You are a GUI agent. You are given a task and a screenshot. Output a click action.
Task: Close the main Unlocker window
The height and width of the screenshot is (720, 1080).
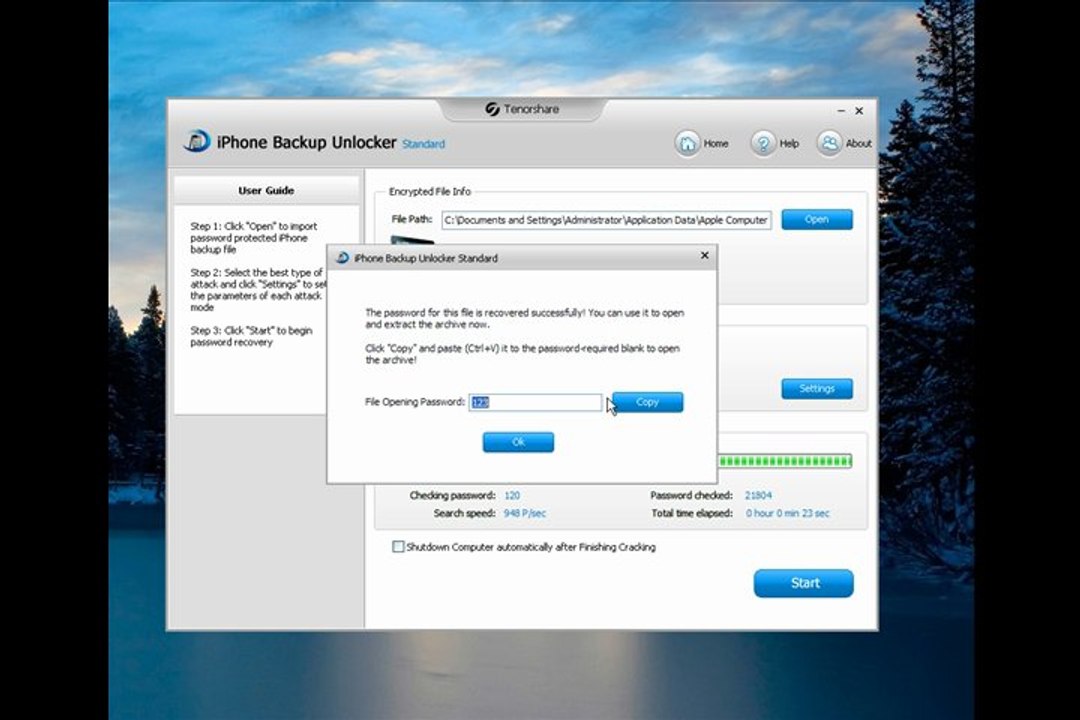click(x=859, y=110)
